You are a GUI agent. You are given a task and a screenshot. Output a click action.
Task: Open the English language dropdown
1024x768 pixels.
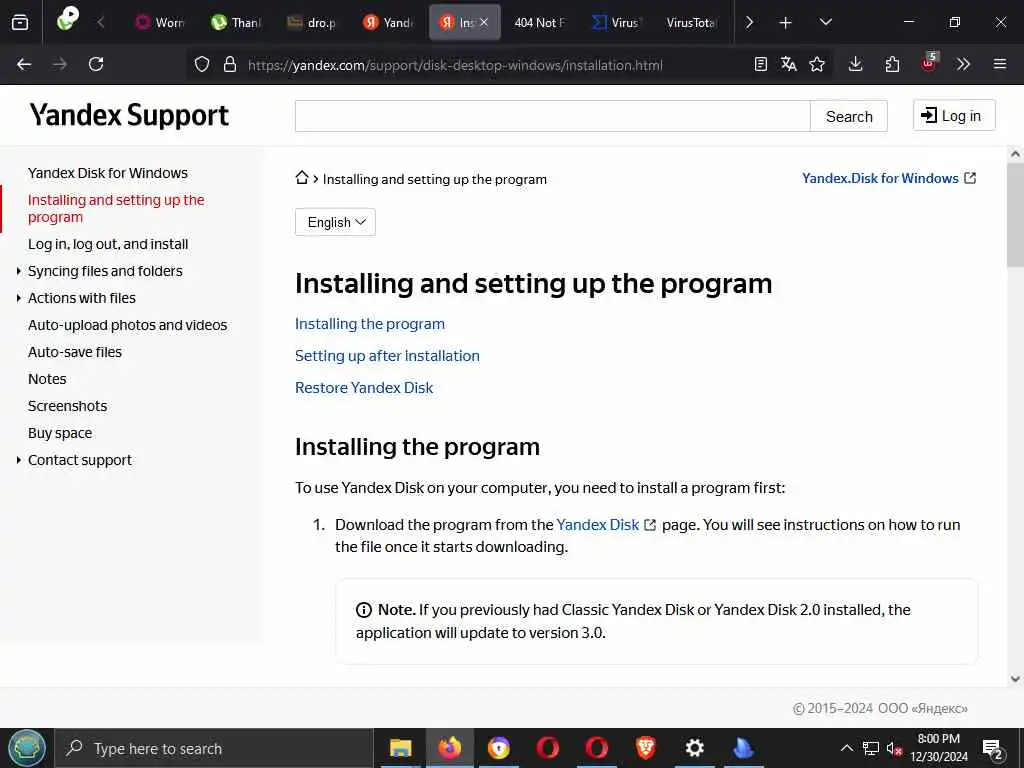[335, 222]
